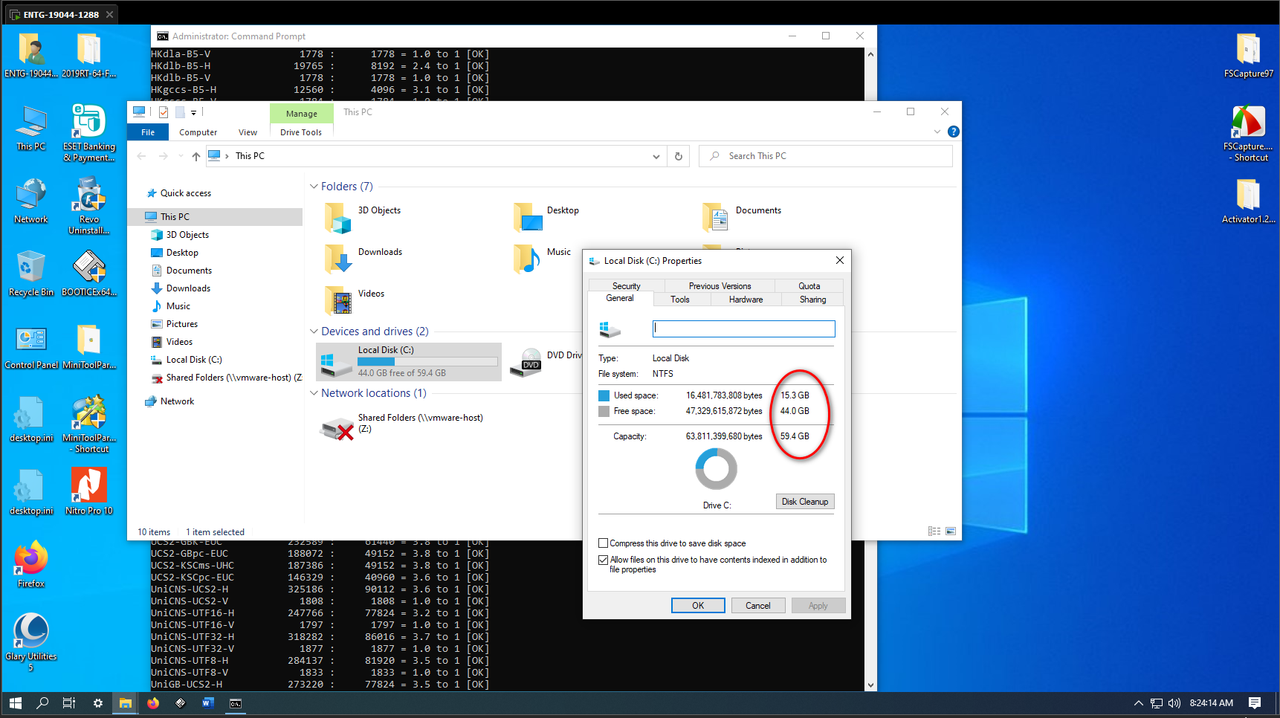Viewport: 1280px width, 718px height.
Task: Open the File menu in Explorer
Action: point(147,132)
